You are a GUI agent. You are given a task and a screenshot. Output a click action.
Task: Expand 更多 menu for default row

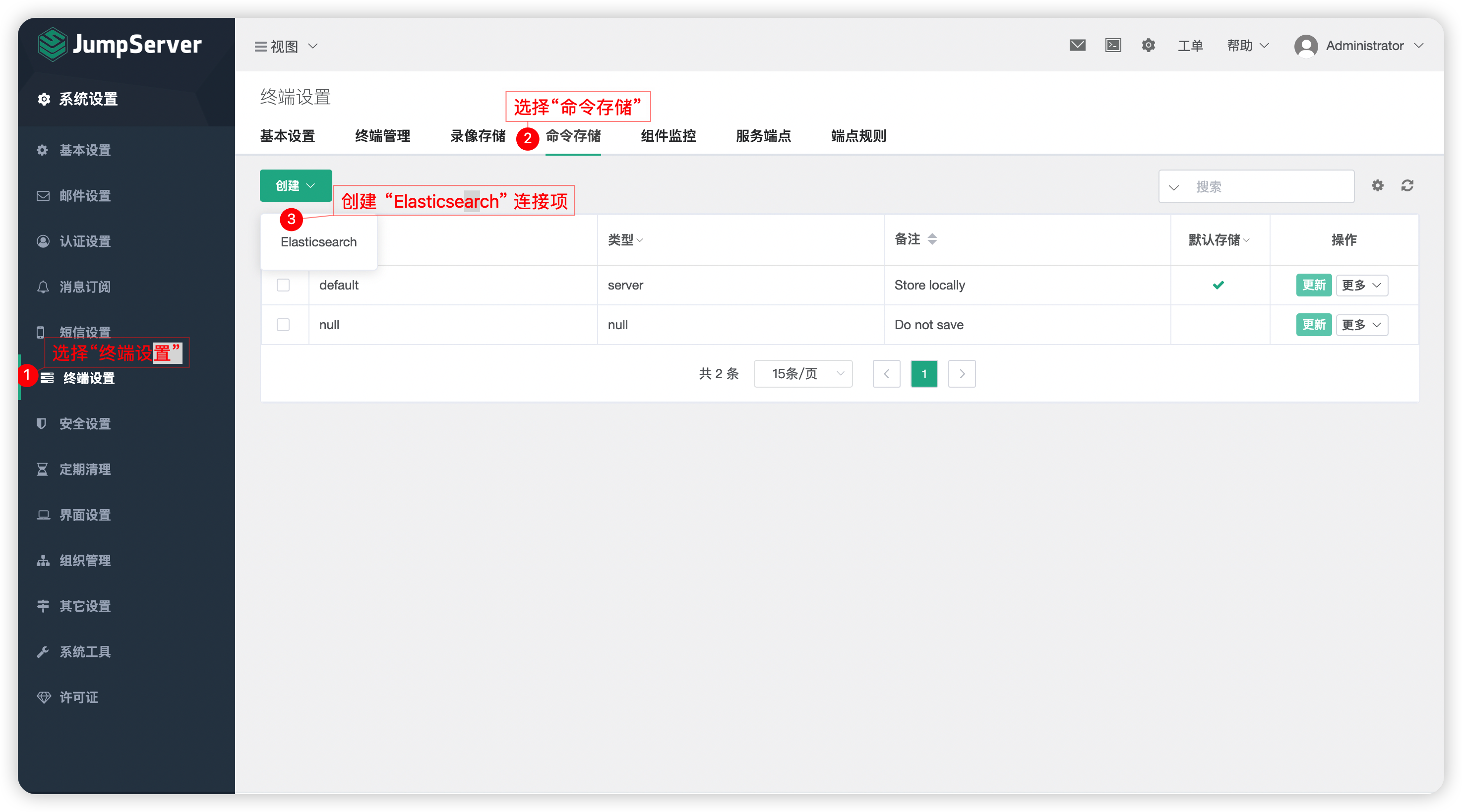[1361, 286]
